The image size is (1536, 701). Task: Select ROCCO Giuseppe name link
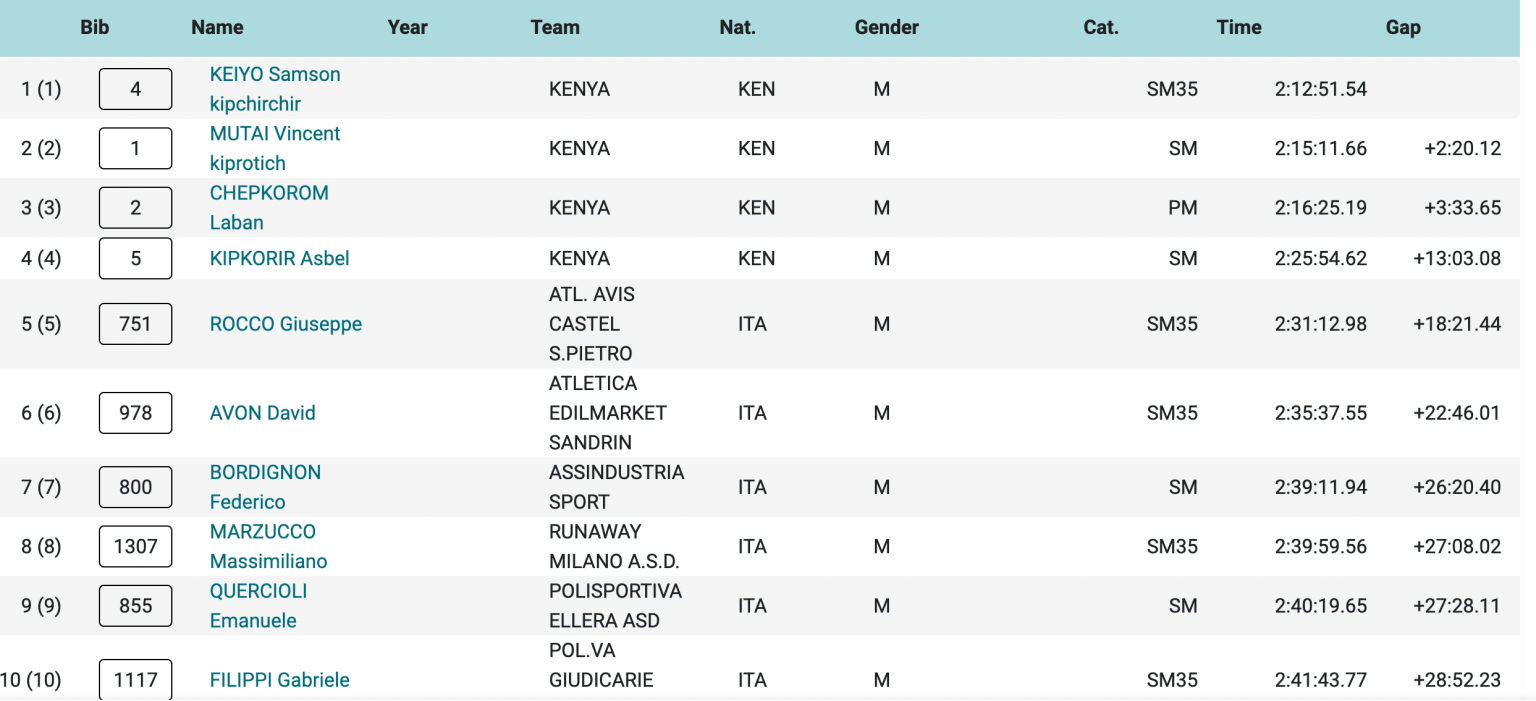click(285, 324)
